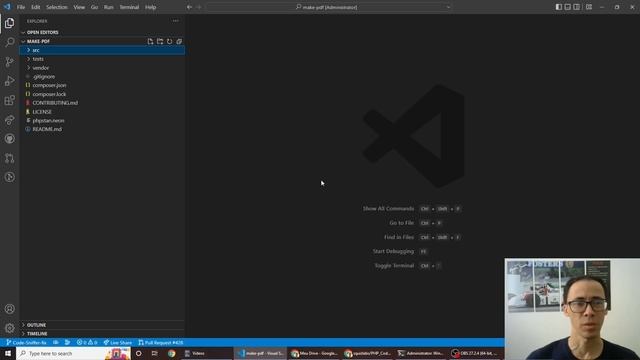Open Chrome from the taskbar
The height and width of the screenshot is (360, 640).
click(171, 353)
